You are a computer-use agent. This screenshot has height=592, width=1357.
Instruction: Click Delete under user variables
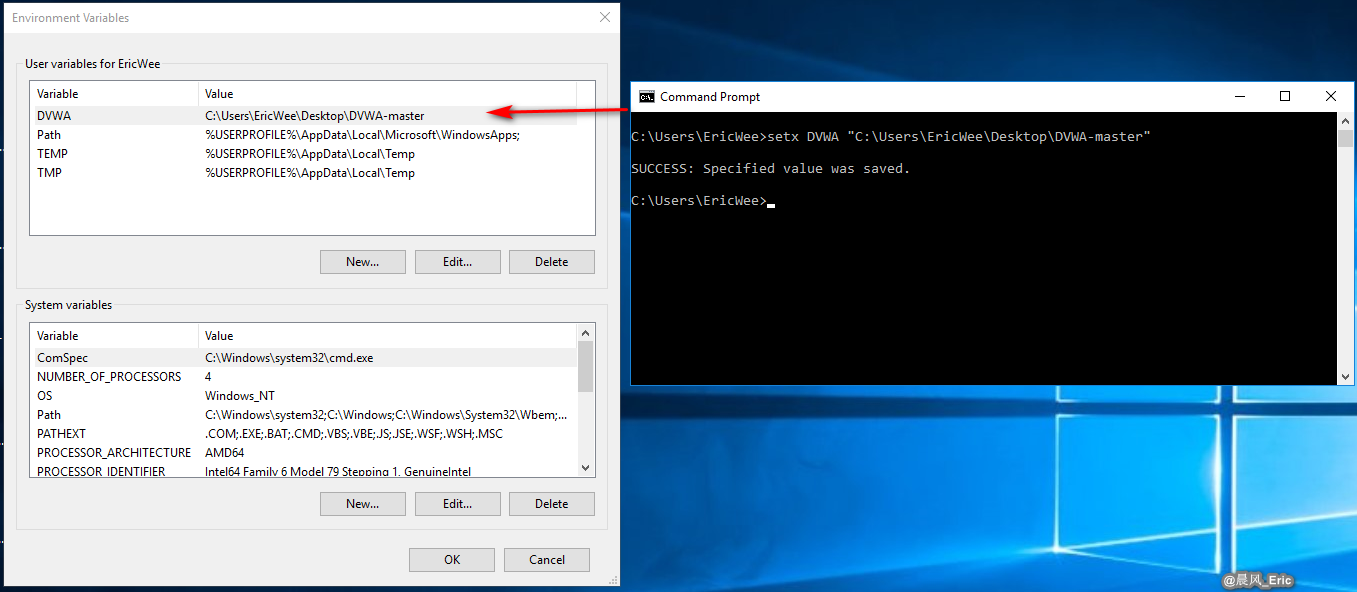coord(551,261)
